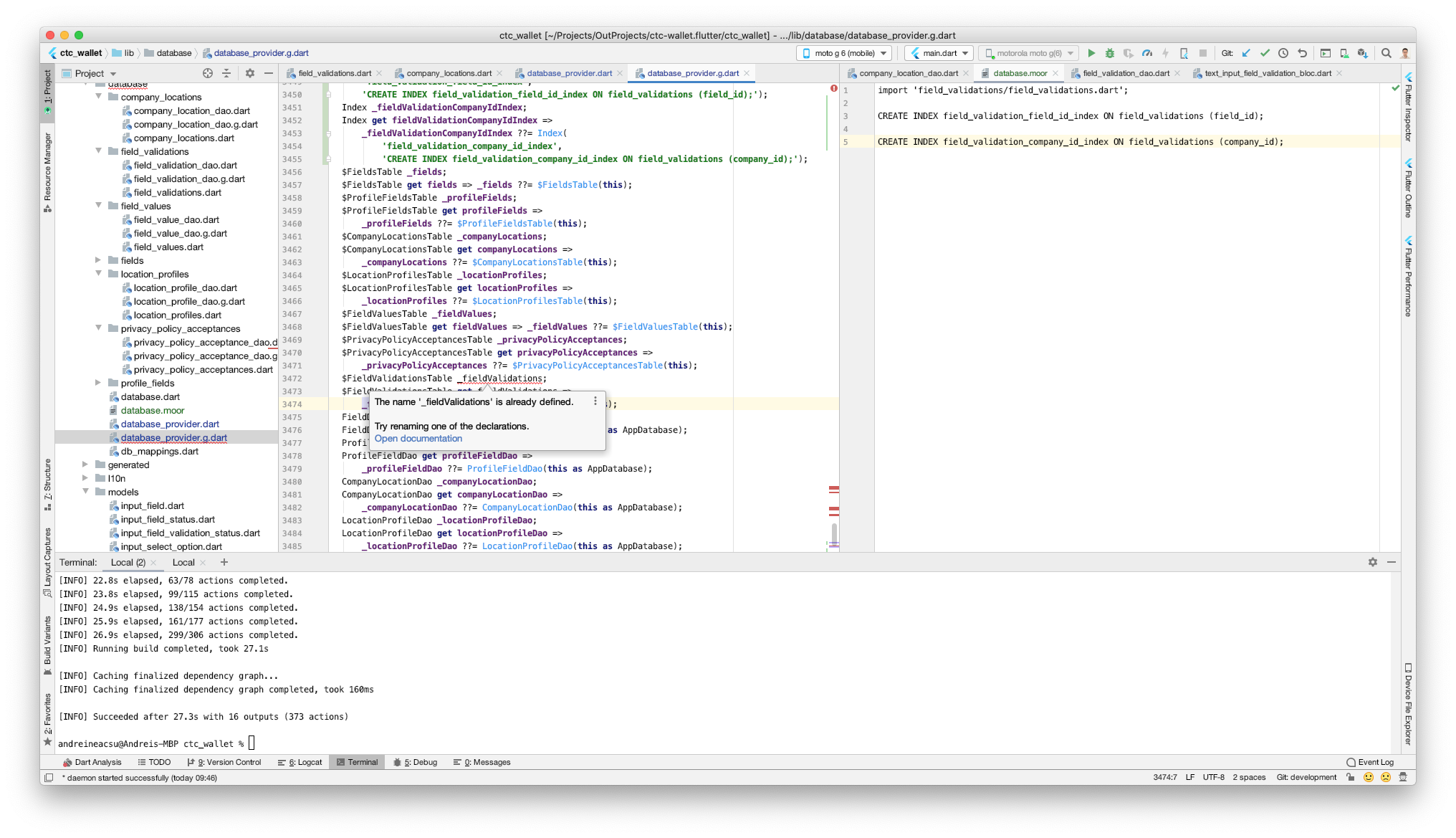The width and height of the screenshot is (1456, 838).
Task: Open the moto g 6 device selector dropdown
Action: (x=846, y=53)
